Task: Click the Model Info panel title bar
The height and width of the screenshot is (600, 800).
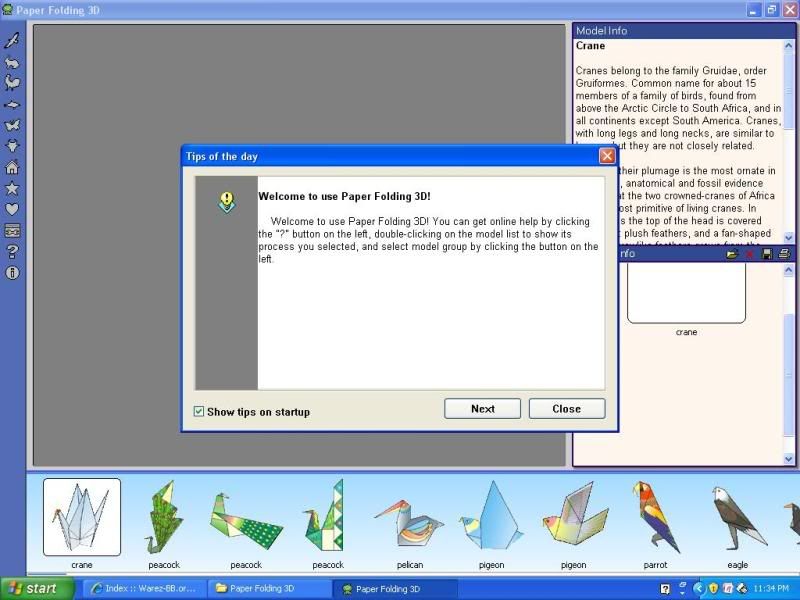Action: (684, 31)
